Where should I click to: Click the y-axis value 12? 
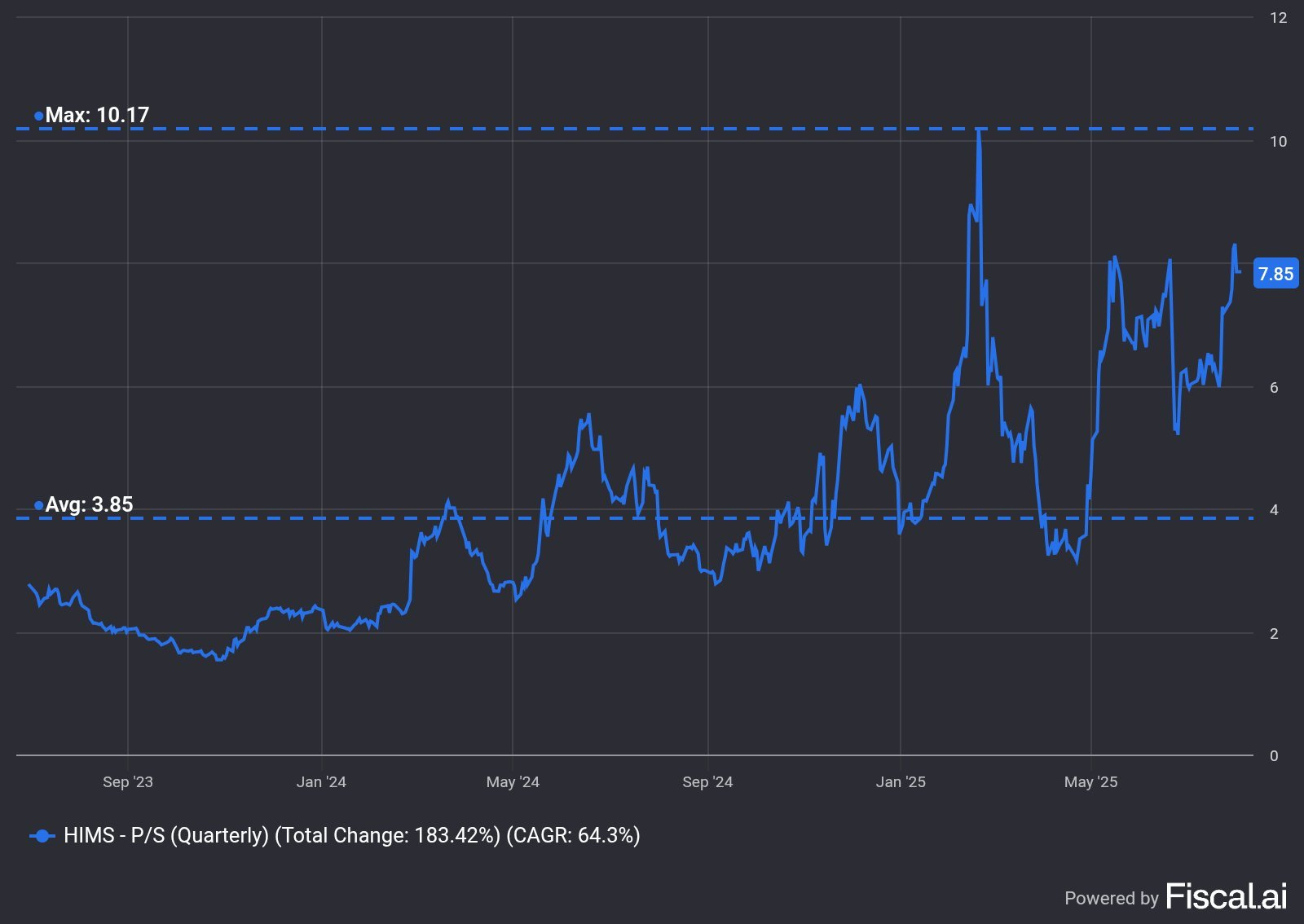click(1278, 18)
